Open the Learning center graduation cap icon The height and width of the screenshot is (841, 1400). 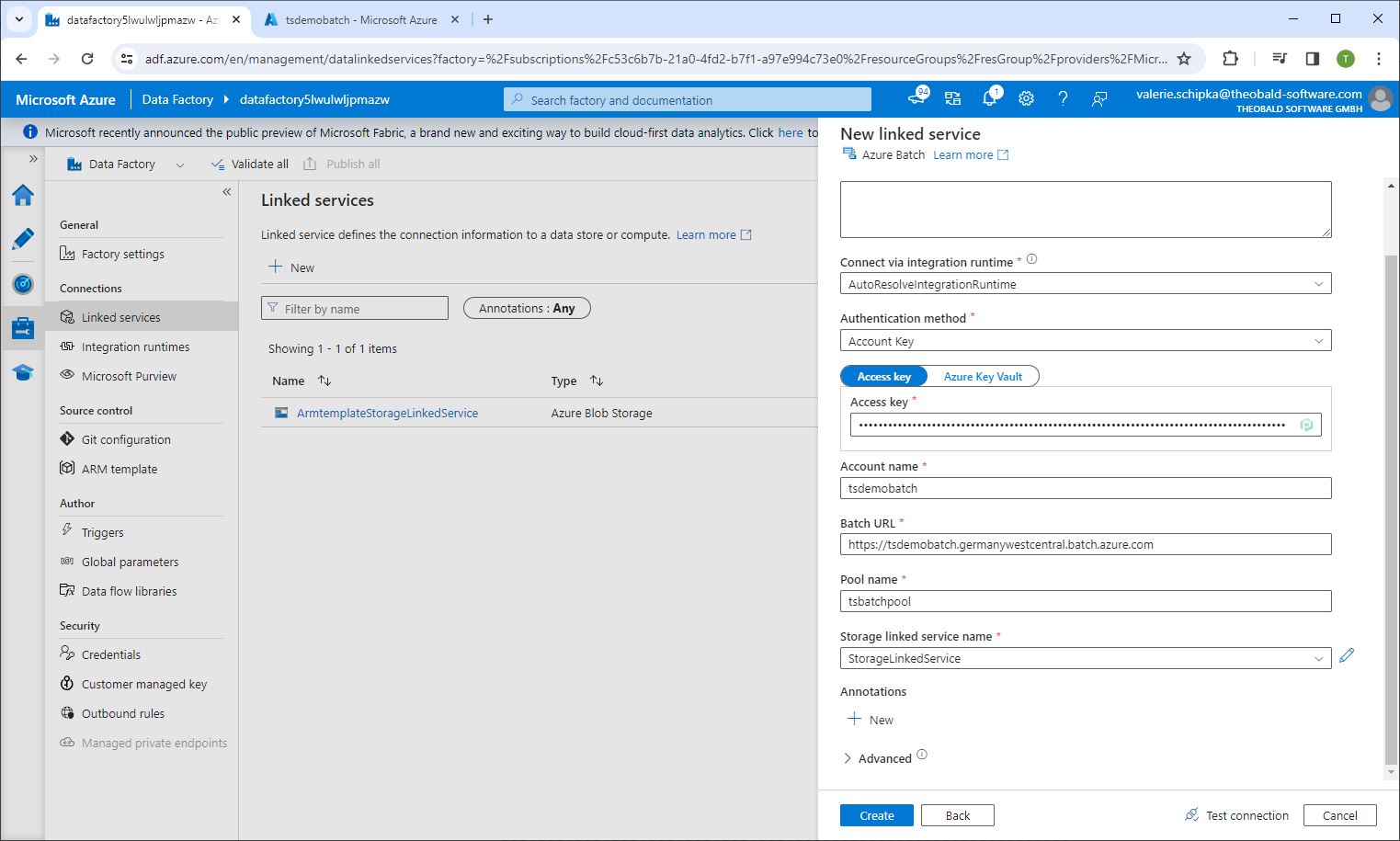point(23,372)
